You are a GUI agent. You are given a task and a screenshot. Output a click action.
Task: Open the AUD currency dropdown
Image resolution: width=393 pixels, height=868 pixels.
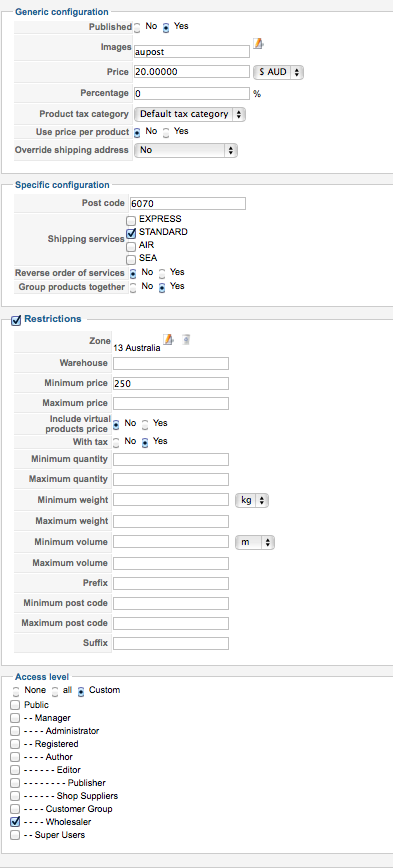[278, 72]
